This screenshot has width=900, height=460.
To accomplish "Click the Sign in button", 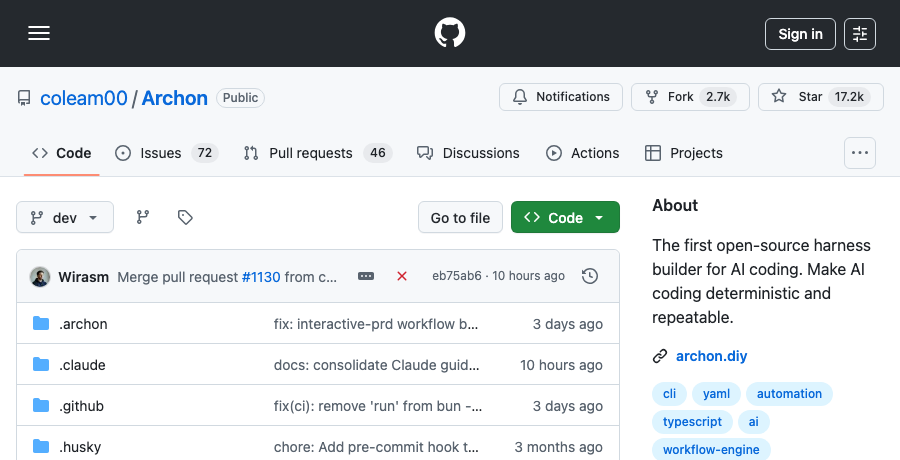I will coord(800,34).
